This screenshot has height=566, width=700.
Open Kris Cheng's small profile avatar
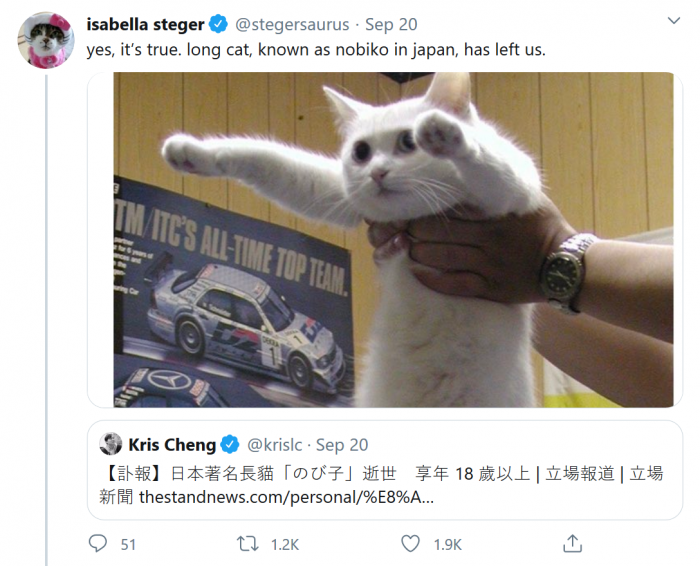click(x=110, y=444)
